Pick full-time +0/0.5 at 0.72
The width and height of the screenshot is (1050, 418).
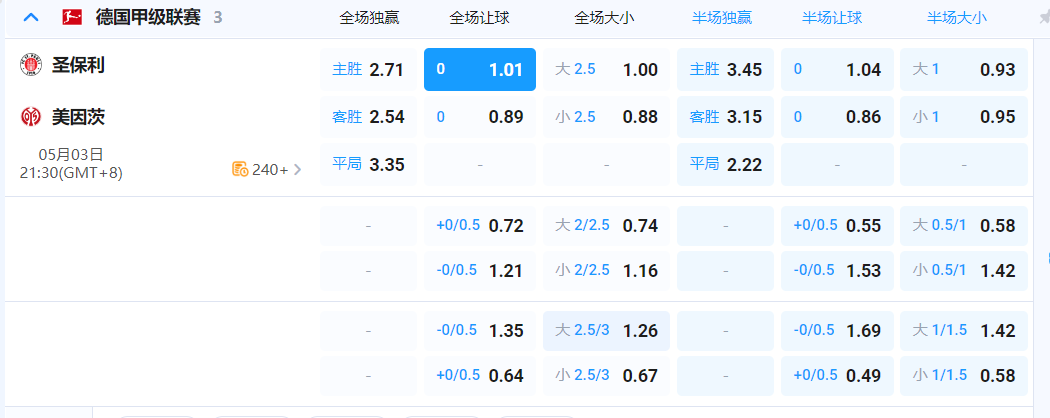[479, 226]
